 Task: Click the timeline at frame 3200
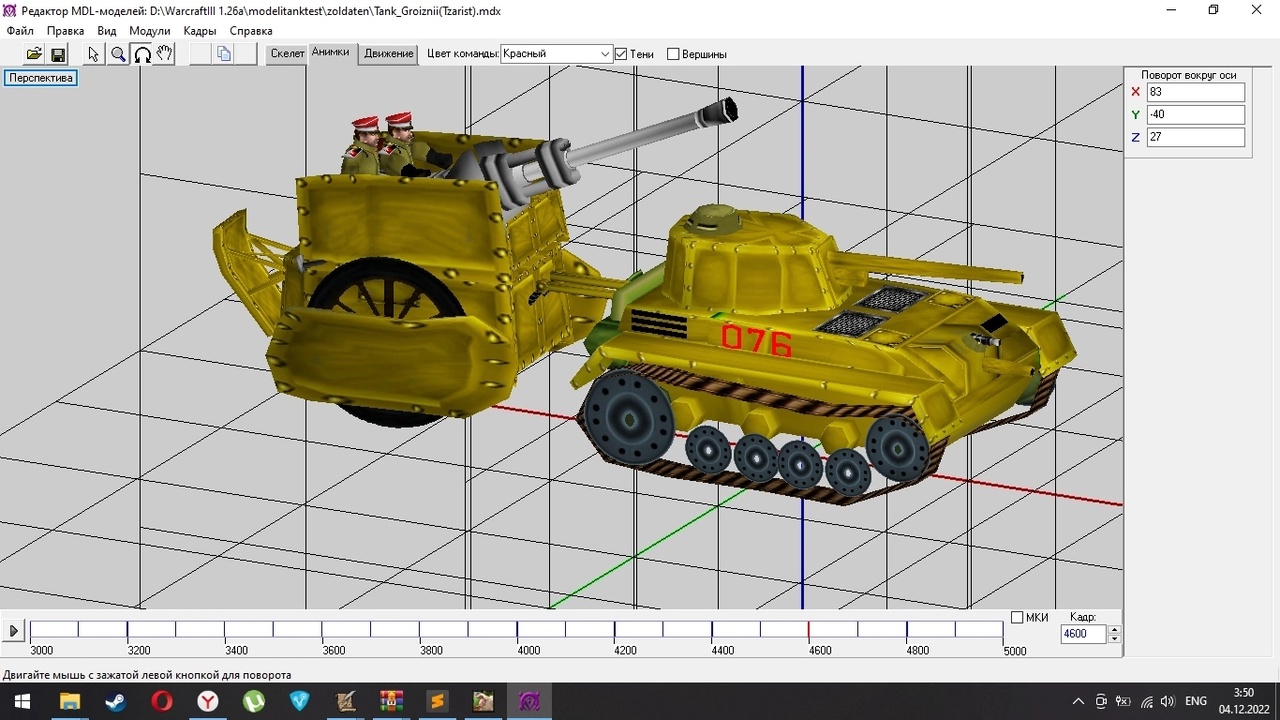click(x=127, y=630)
